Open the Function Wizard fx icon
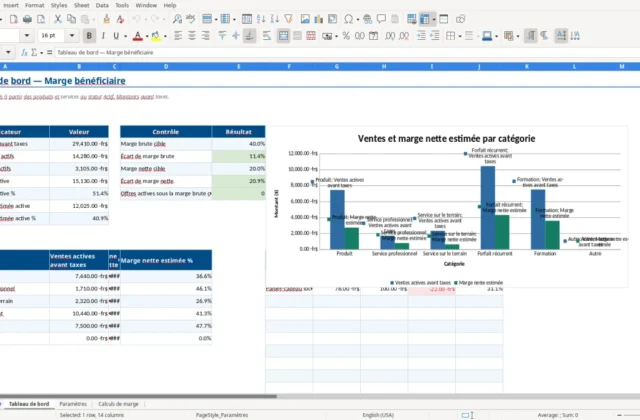Viewport: 640px width, 420px height. coord(24,52)
